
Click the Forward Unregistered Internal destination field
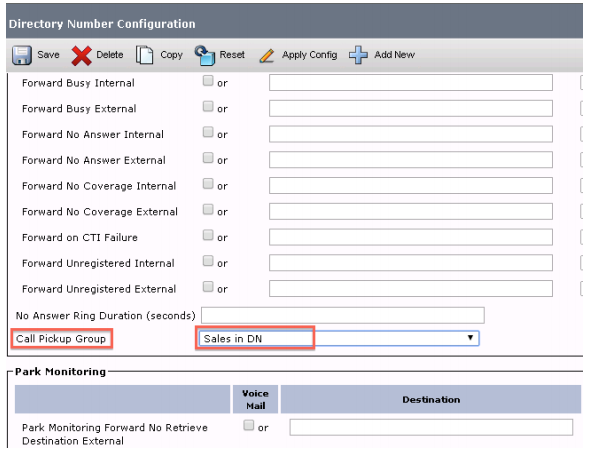click(411, 263)
